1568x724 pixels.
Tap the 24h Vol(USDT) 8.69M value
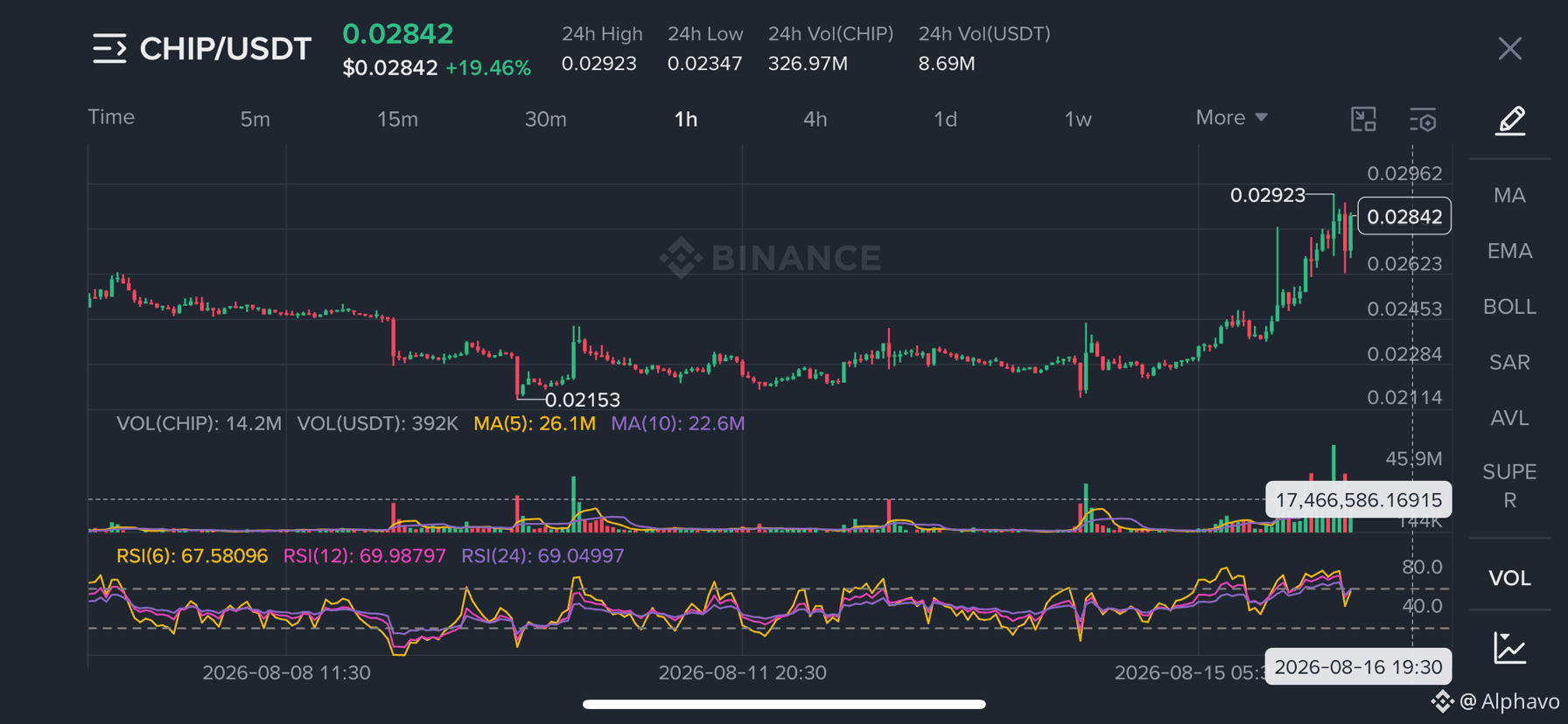947,64
